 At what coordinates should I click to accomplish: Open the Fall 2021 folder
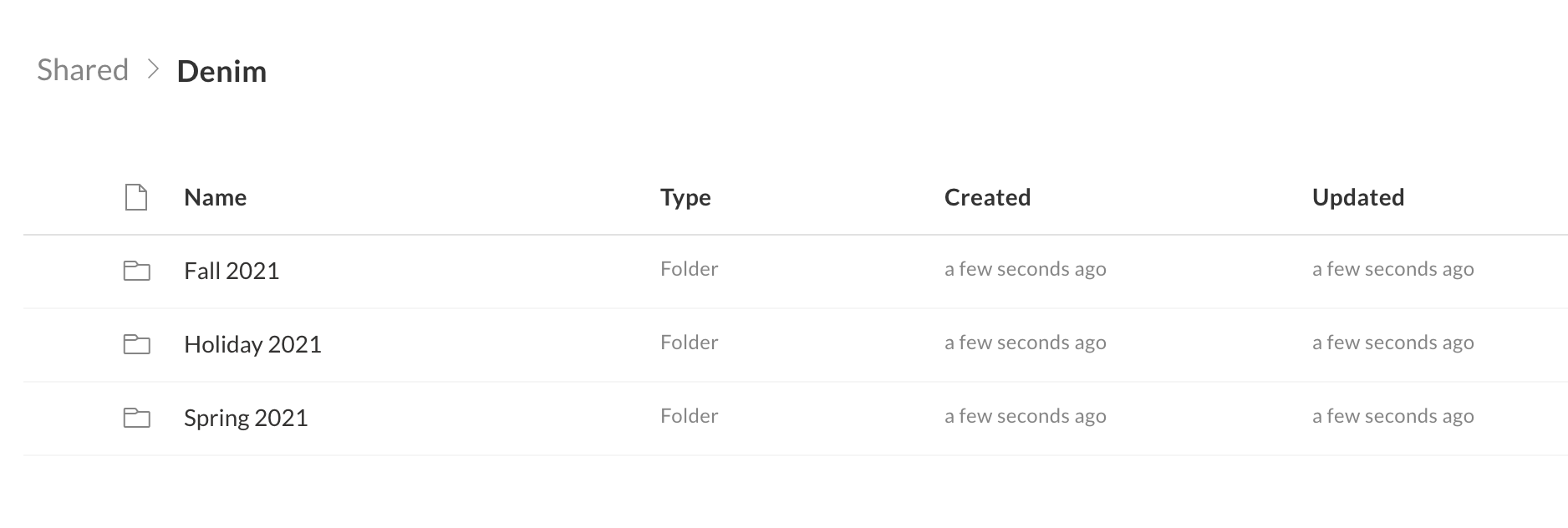click(x=232, y=271)
